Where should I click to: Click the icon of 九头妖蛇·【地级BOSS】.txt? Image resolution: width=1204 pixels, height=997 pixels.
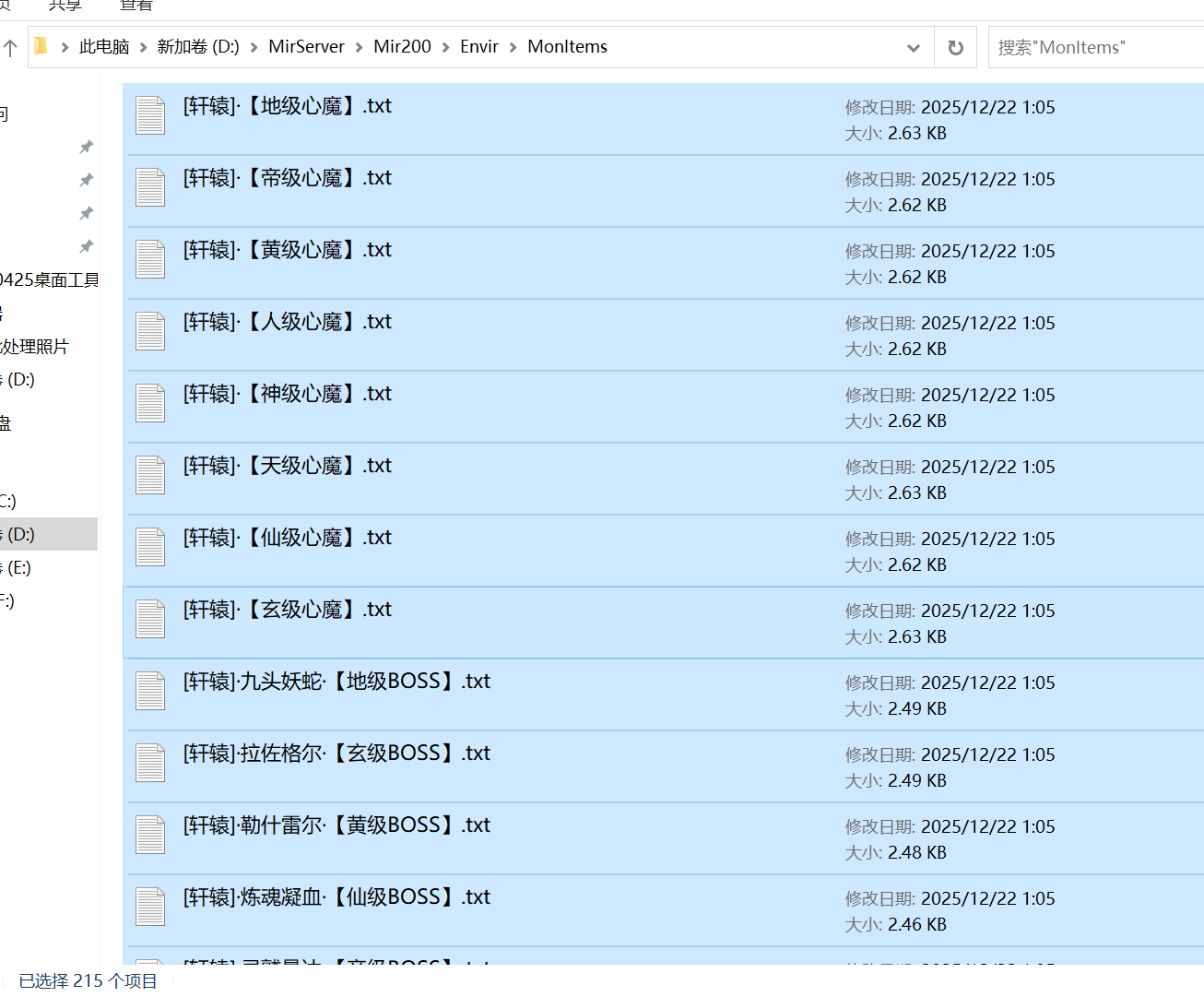pyautogui.click(x=150, y=691)
